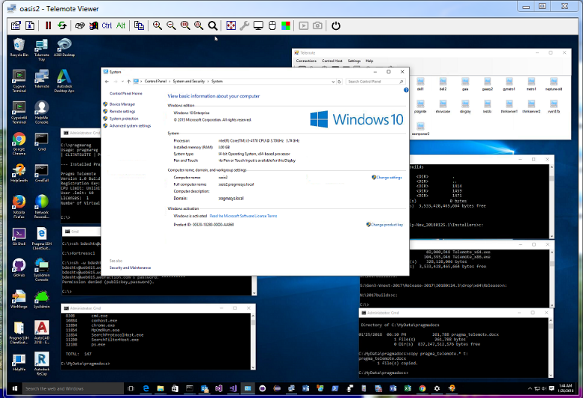Expand the address bar dropdown in System window

(x=333, y=81)
